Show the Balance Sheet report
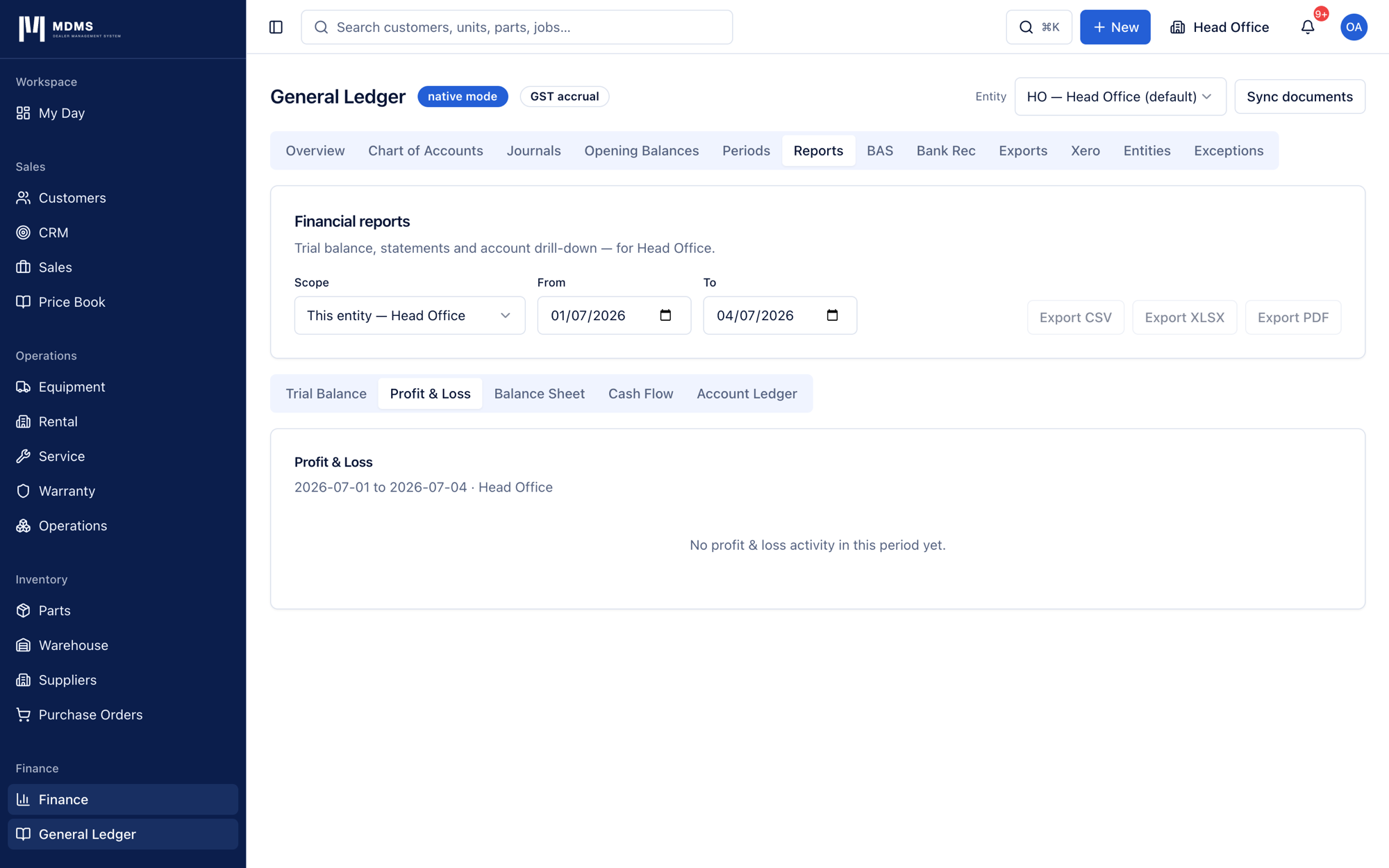 pyautogui.click(x=540, y=394)
